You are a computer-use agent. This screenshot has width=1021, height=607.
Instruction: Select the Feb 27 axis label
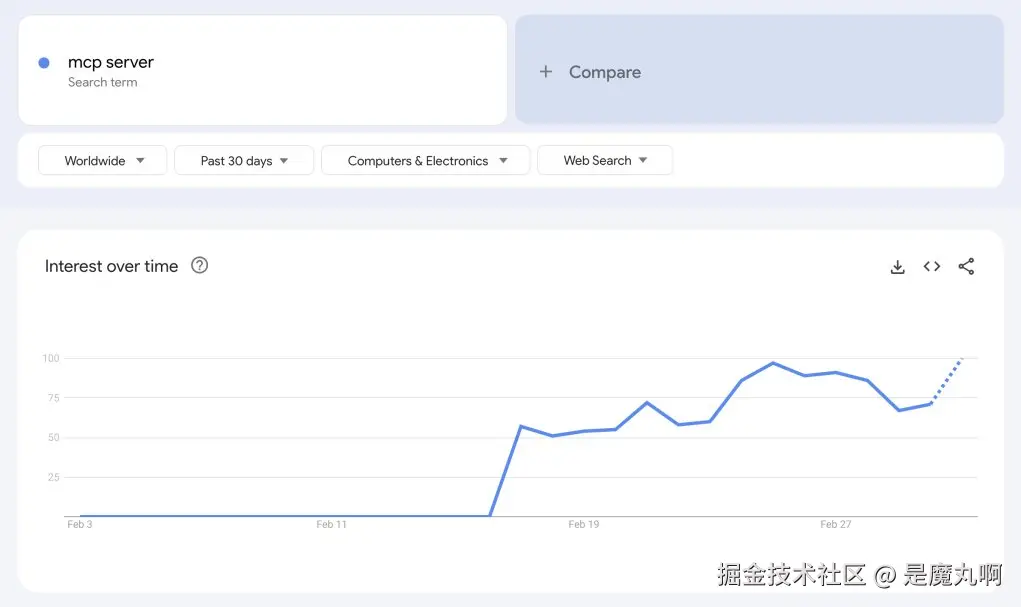tap(835, 524)
